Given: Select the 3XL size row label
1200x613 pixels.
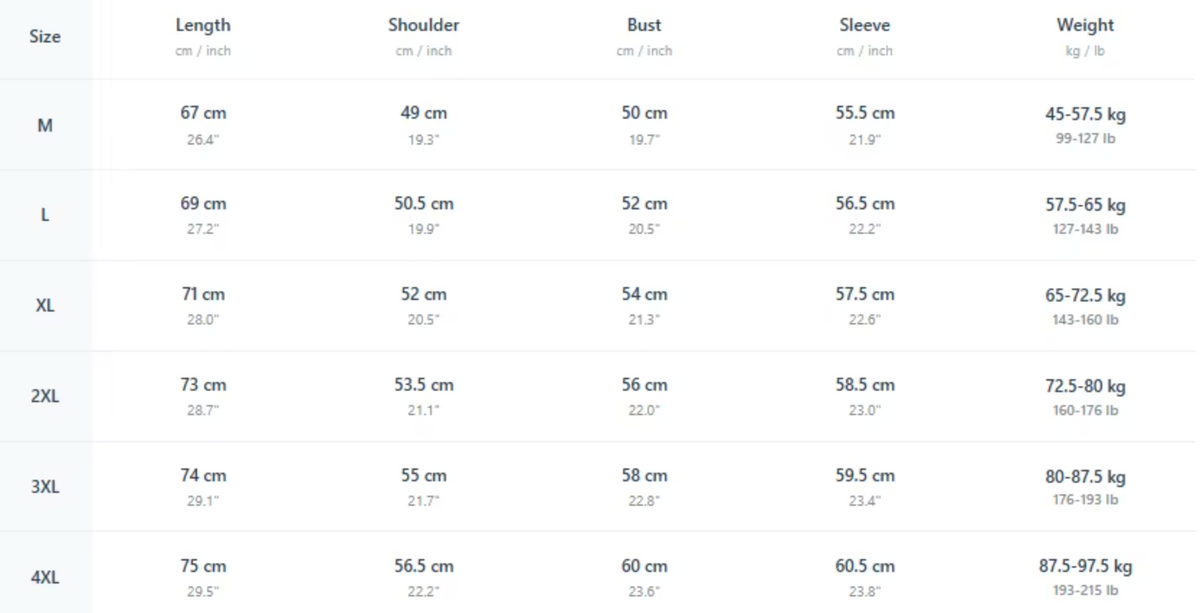Looking at the screenshot, I should coord(45,487).
